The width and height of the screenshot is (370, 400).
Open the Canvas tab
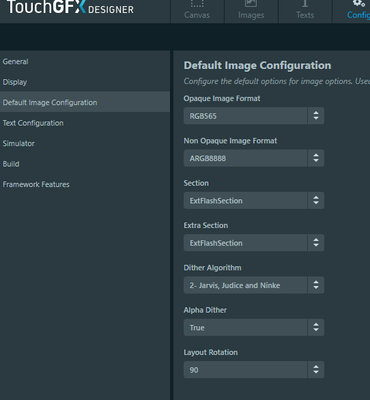point(197,11)
